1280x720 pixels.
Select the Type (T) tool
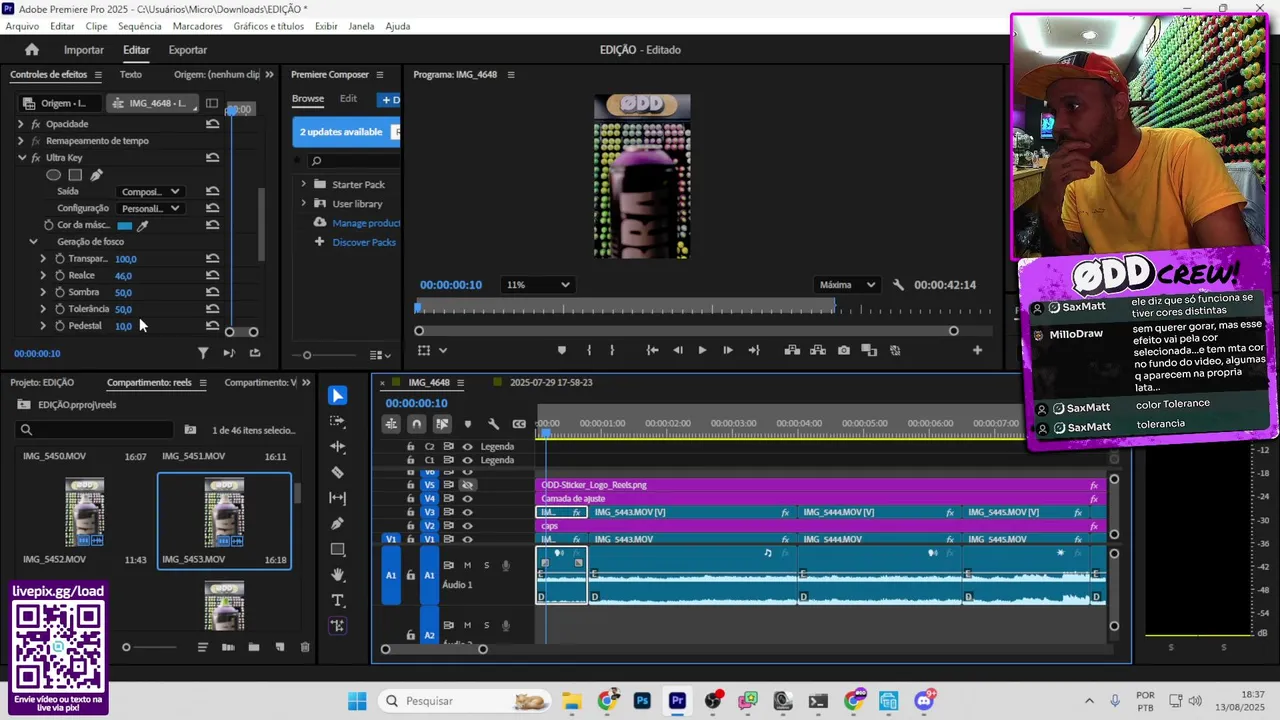pos(337,600)
